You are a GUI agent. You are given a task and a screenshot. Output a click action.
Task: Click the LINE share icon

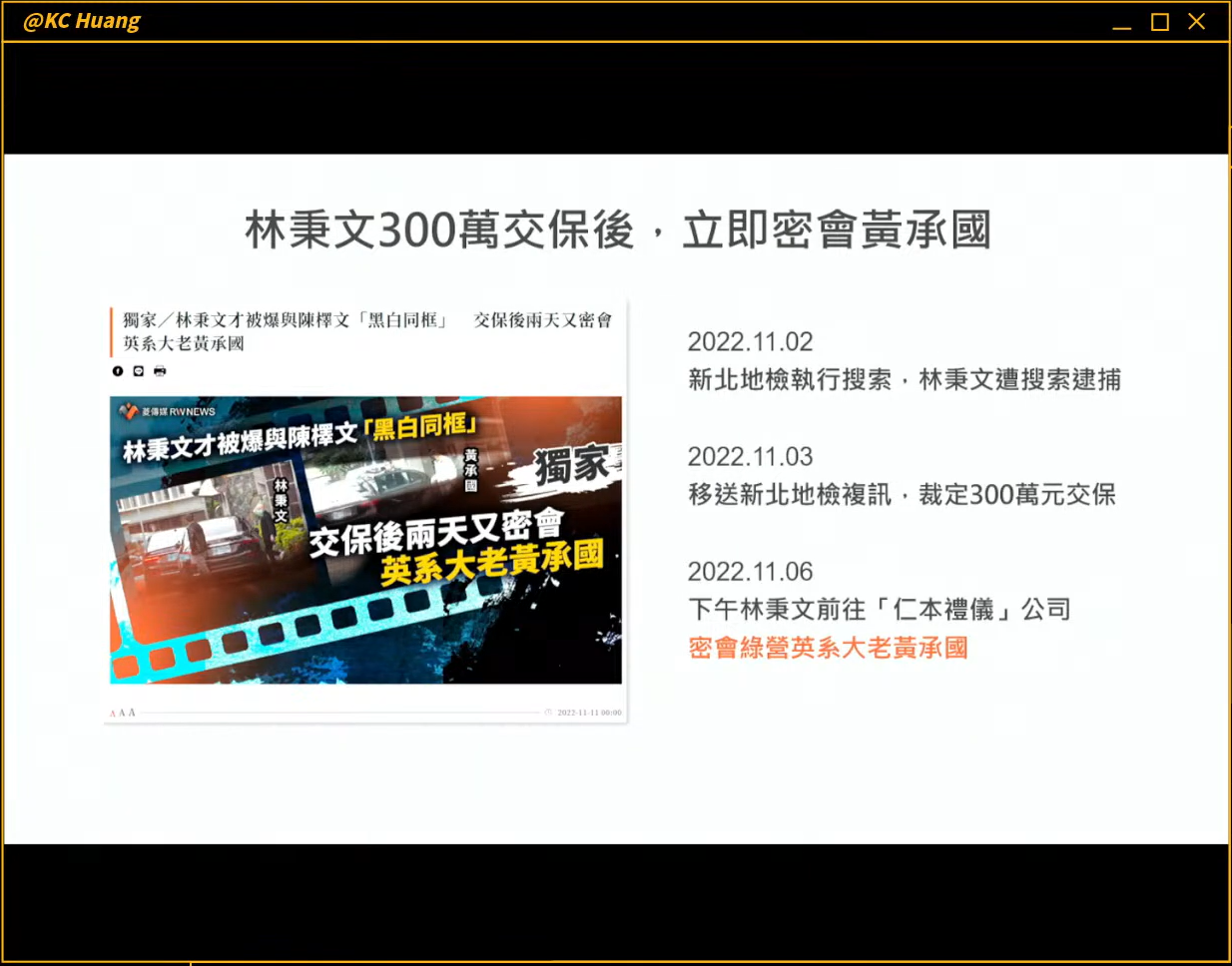click(x=139, y=371)
